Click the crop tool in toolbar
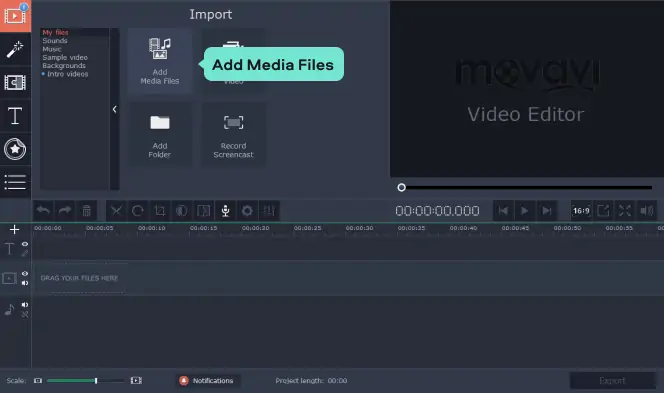Viewport: 664px width, 393px height. (160, 210)
